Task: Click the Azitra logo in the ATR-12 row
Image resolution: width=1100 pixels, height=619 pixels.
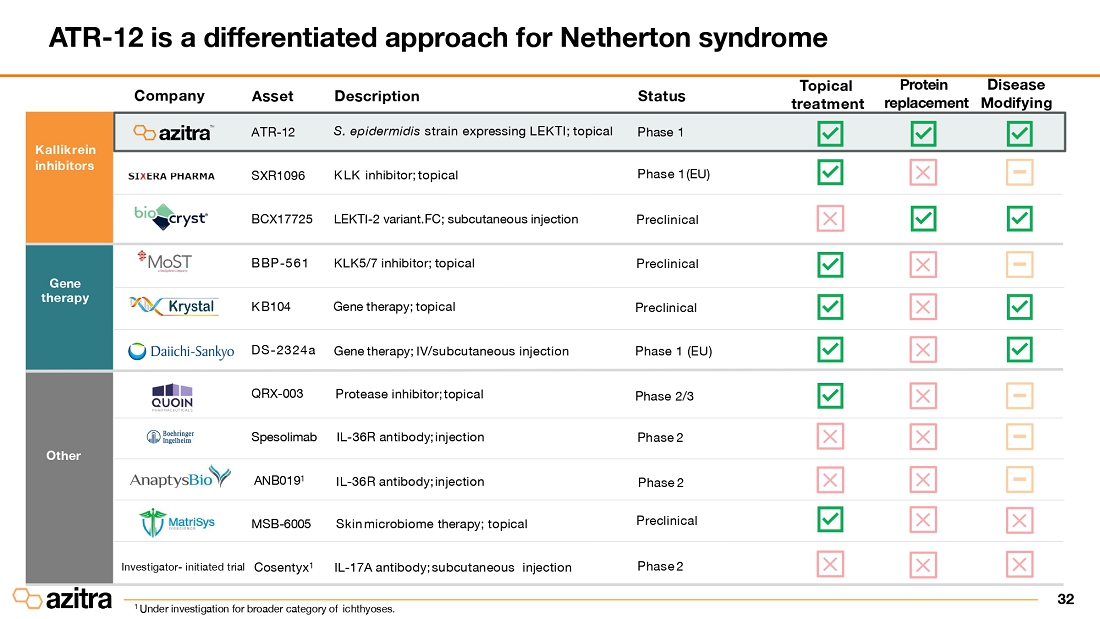Action: click(173, 132)
